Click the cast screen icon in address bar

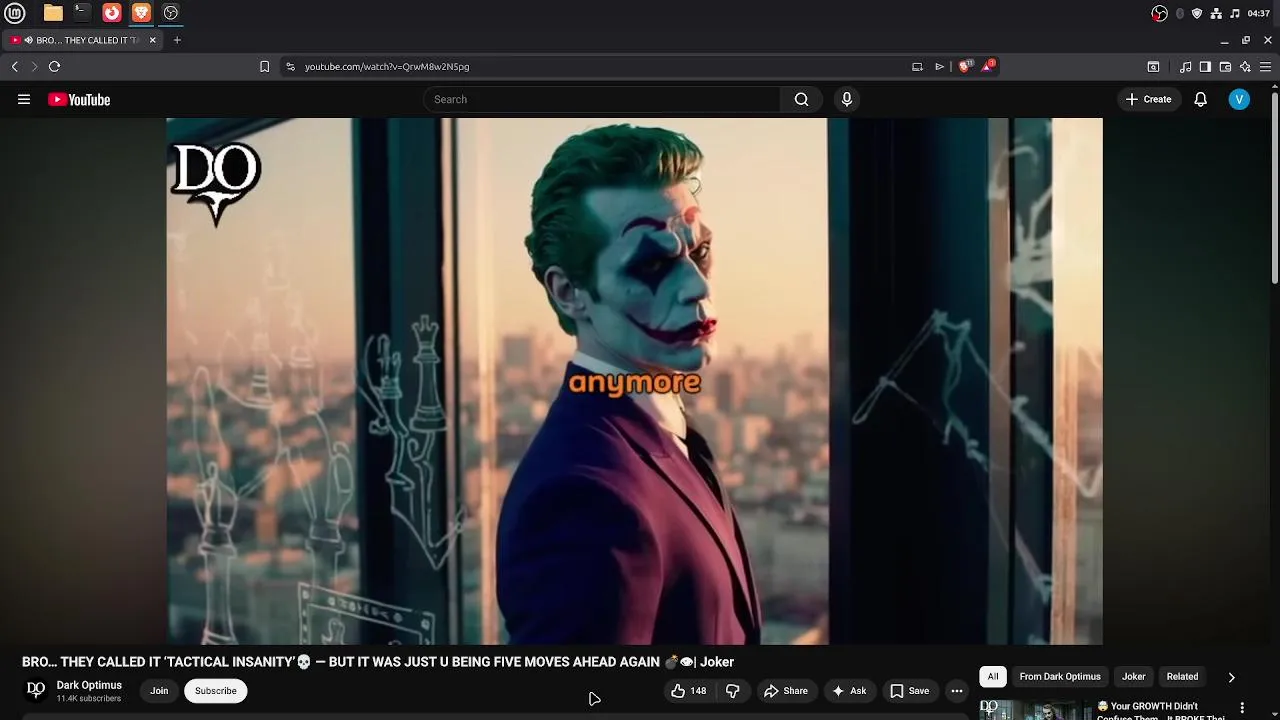click(917, 66)
